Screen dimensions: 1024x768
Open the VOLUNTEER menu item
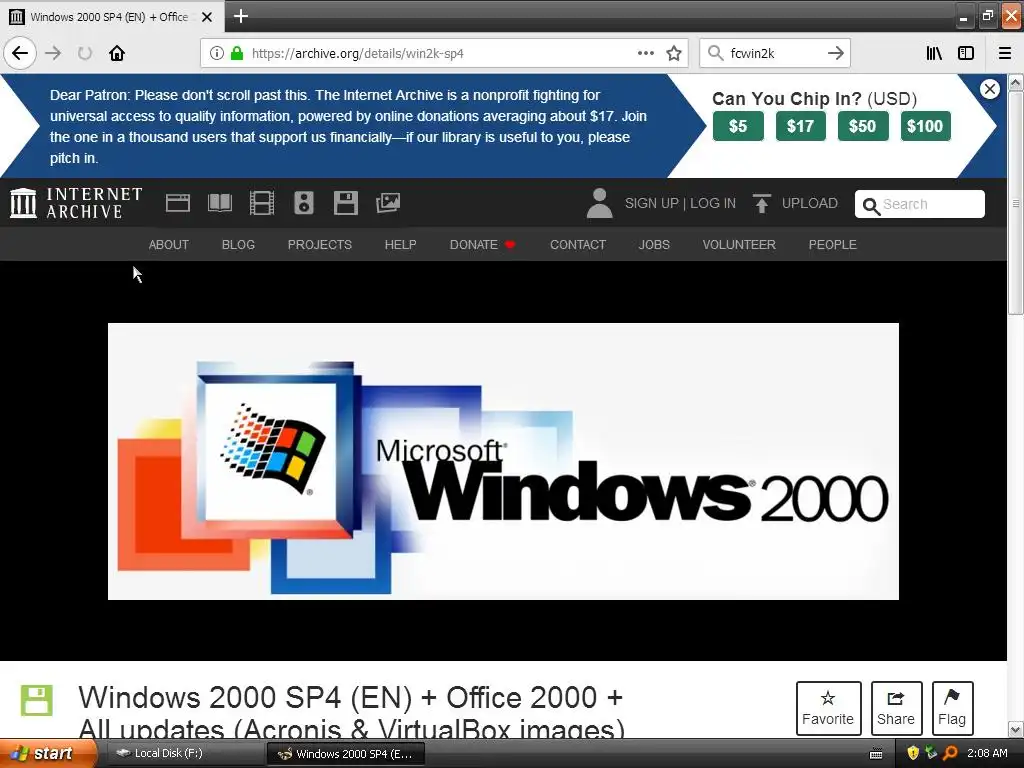(739, 245)
